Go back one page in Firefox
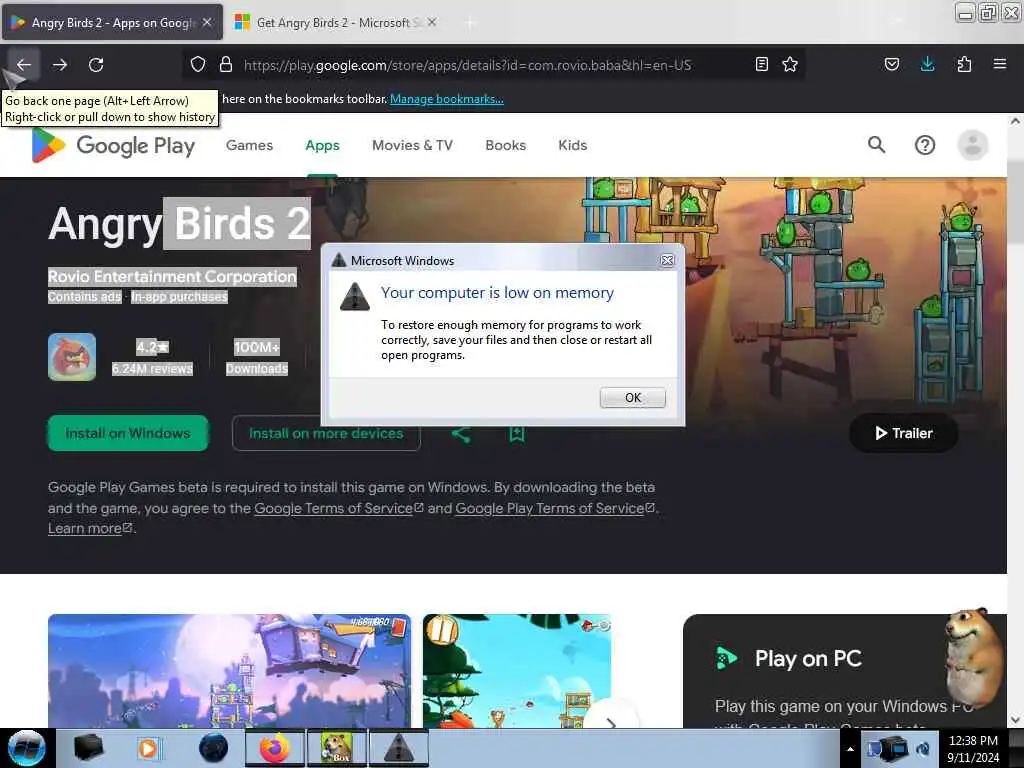This screenshot has width=1024, height=768. [24, 65]
